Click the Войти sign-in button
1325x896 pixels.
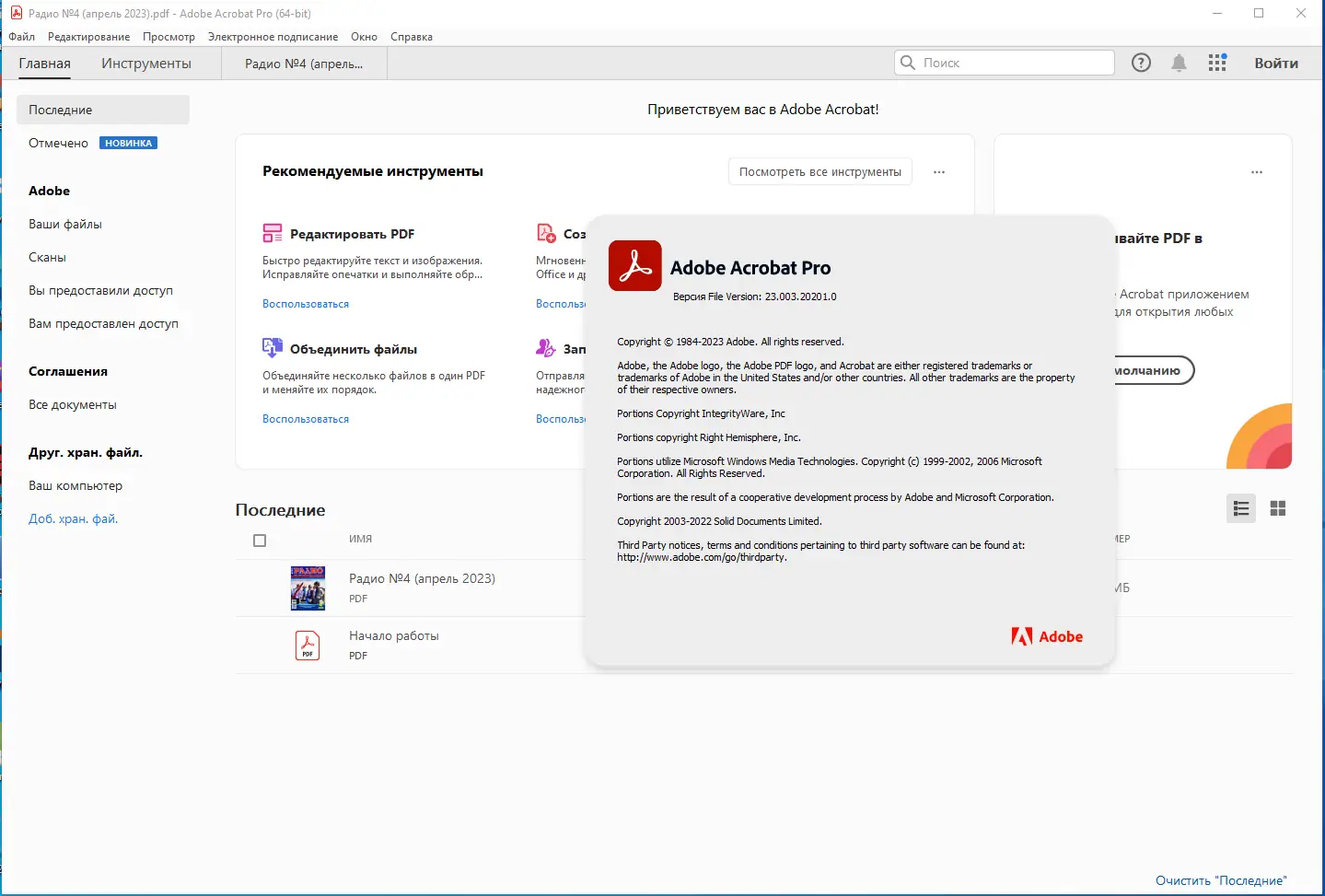[1276, 64]
